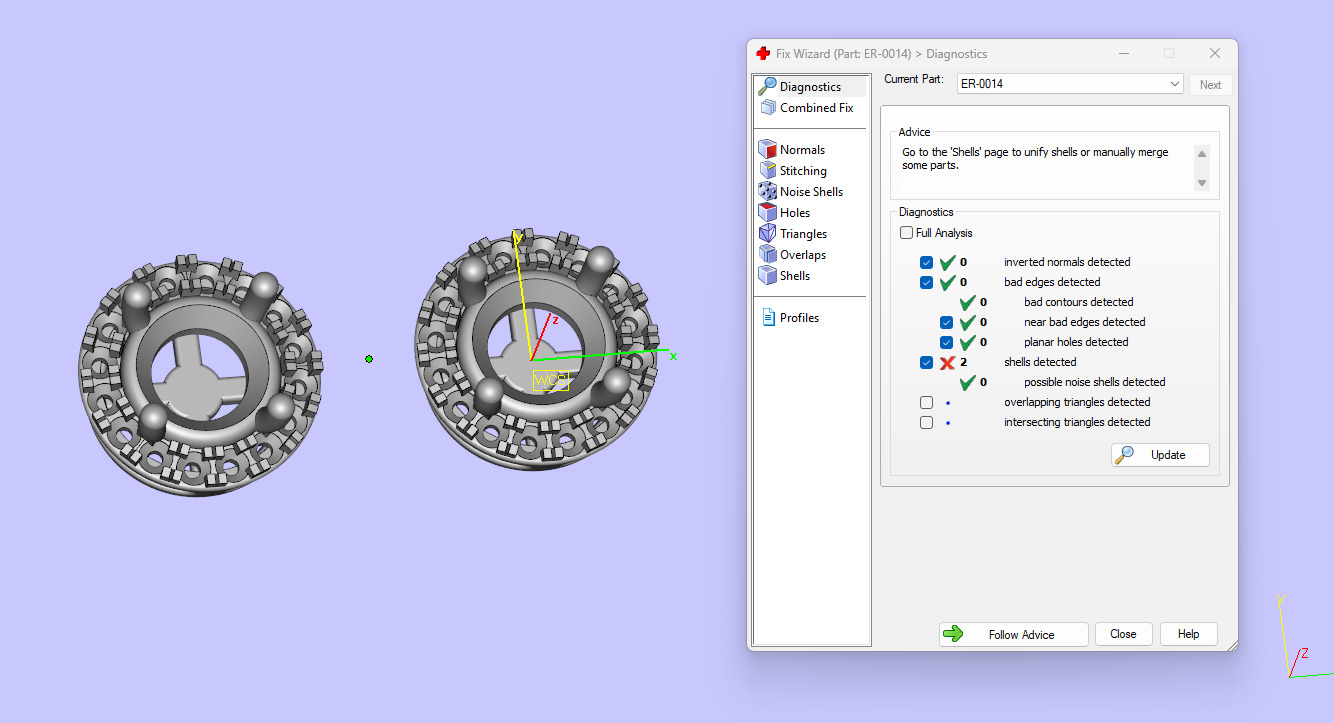The height and width of the screenshot is (723, 1334).
Task: Click the green arrow on Follow Advice
Action: point(953,634)
